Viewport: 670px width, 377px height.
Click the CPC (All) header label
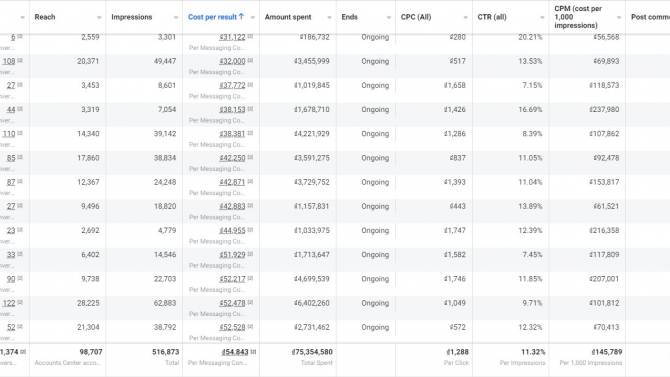(416, 17)
